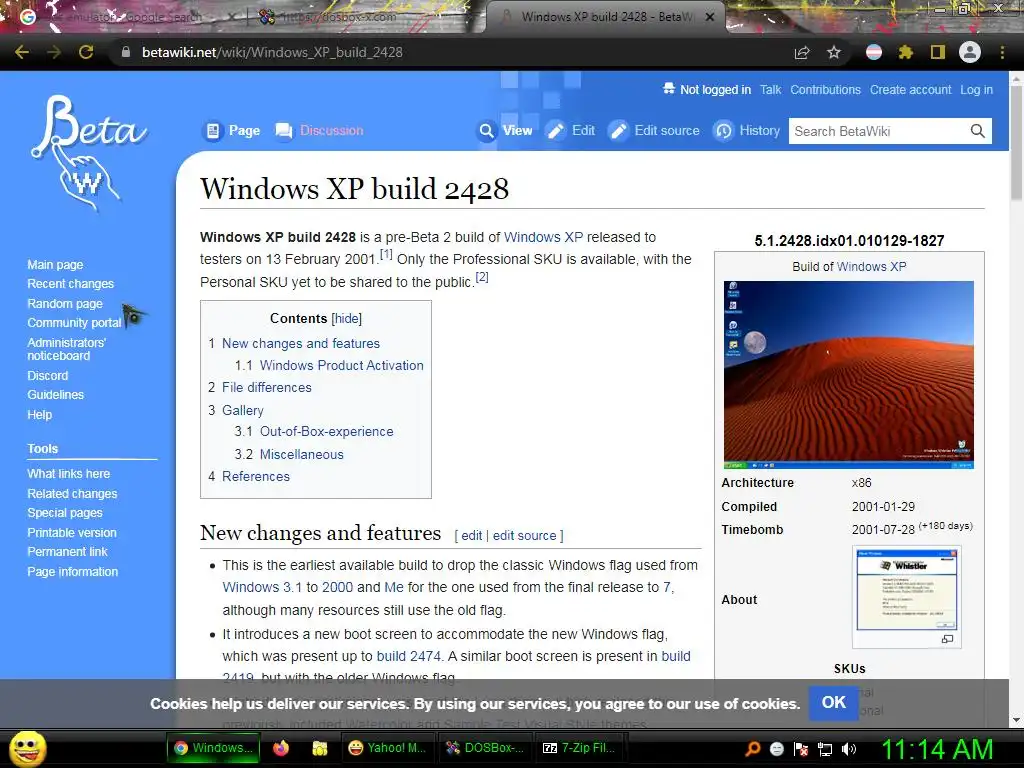Switch to the dosbox-x.com tab
Viewport: 1024px width, 768px height.
pos(366,17)
